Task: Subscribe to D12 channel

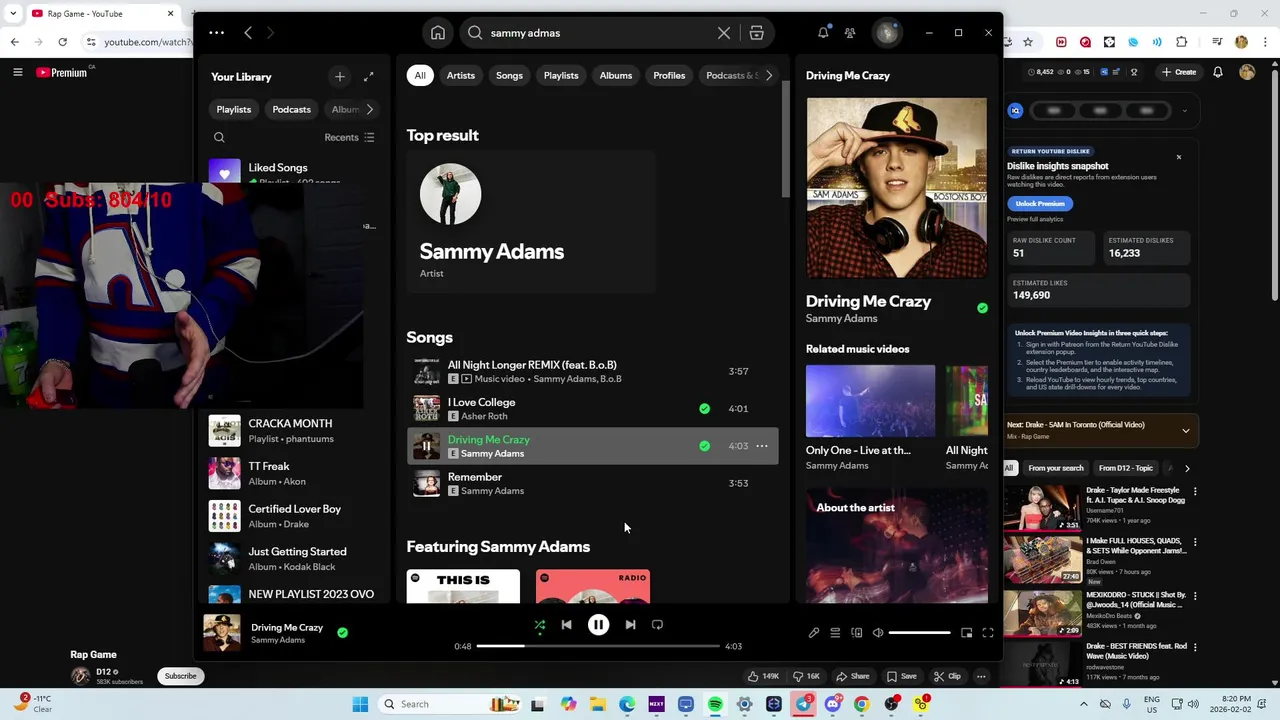Action: [x=181, y=676]
